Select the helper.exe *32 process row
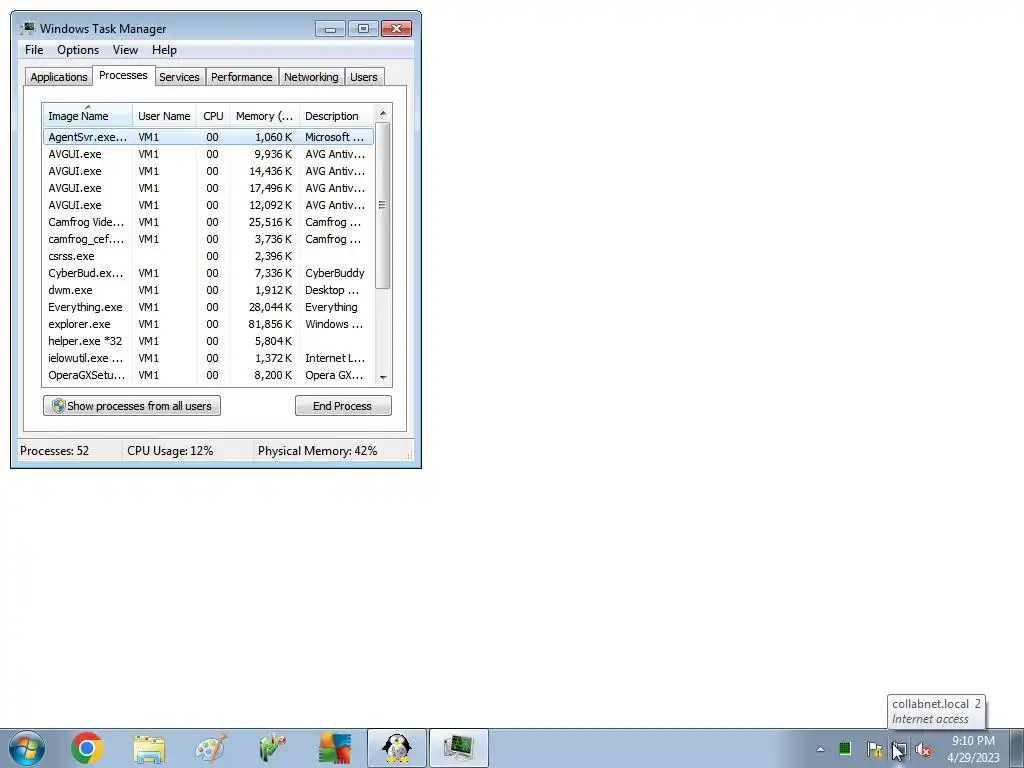Image resolution: width=1024 pixels, height=768 pixels. 208,341
